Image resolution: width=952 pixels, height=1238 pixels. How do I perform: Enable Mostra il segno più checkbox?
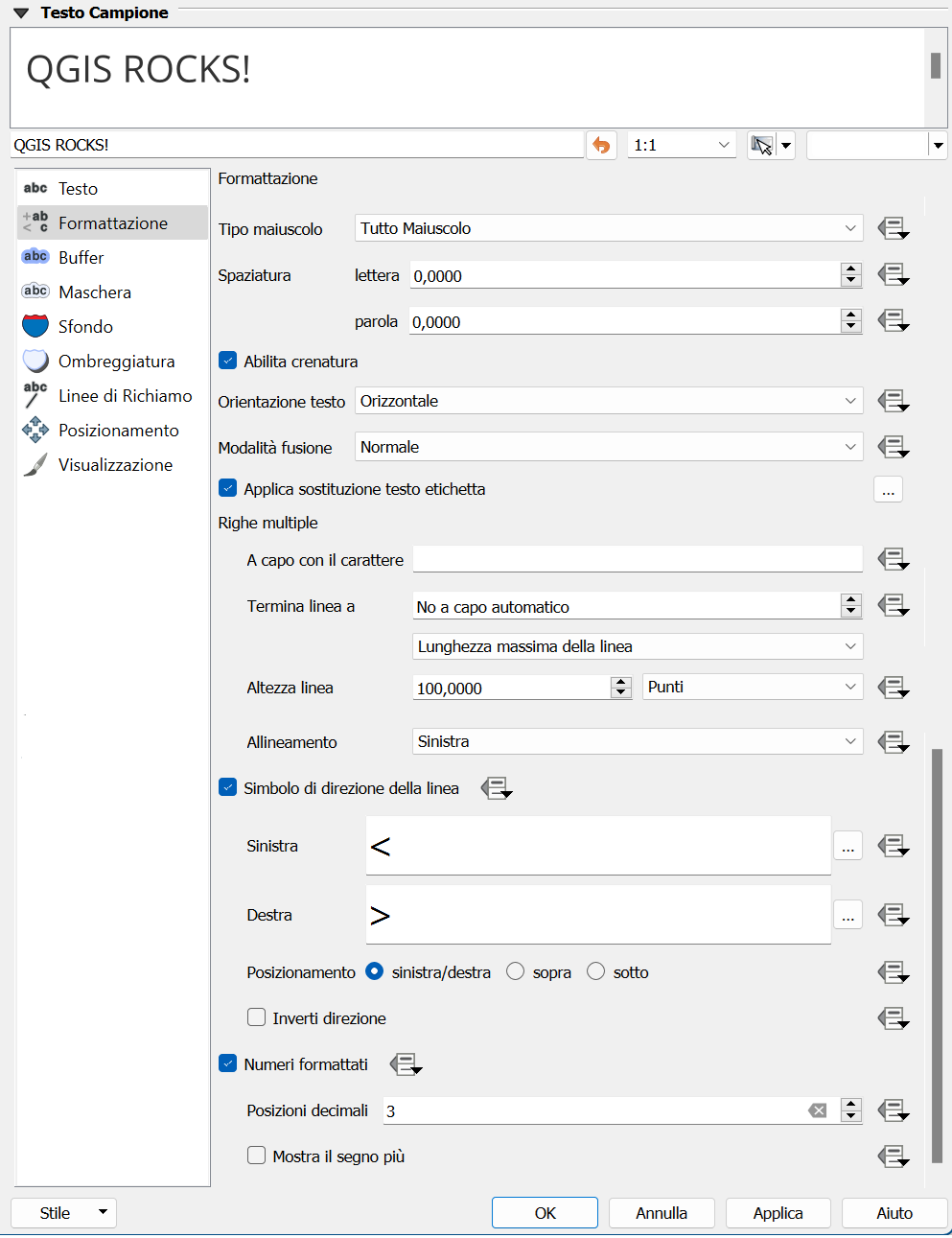[x=257, y=1156]
